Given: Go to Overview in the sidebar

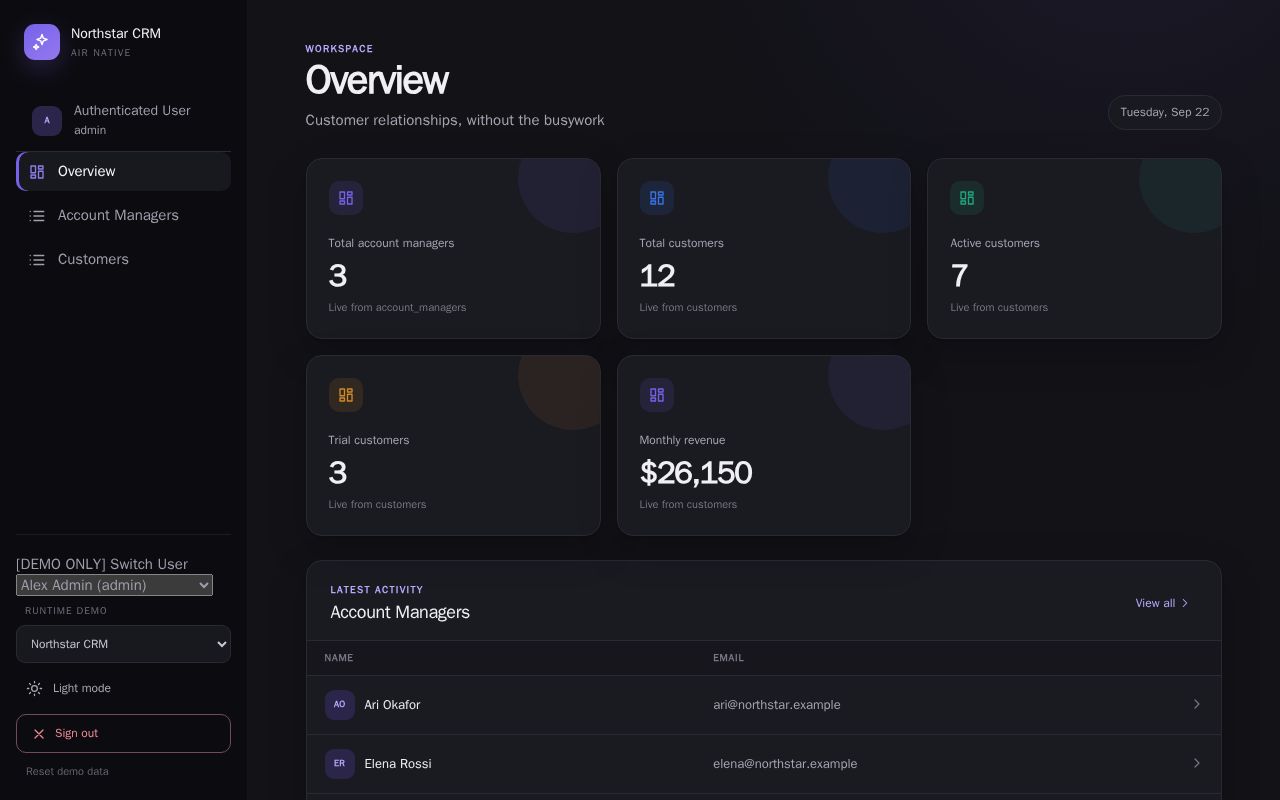Looking at the screenshot, I should point(124,172).
